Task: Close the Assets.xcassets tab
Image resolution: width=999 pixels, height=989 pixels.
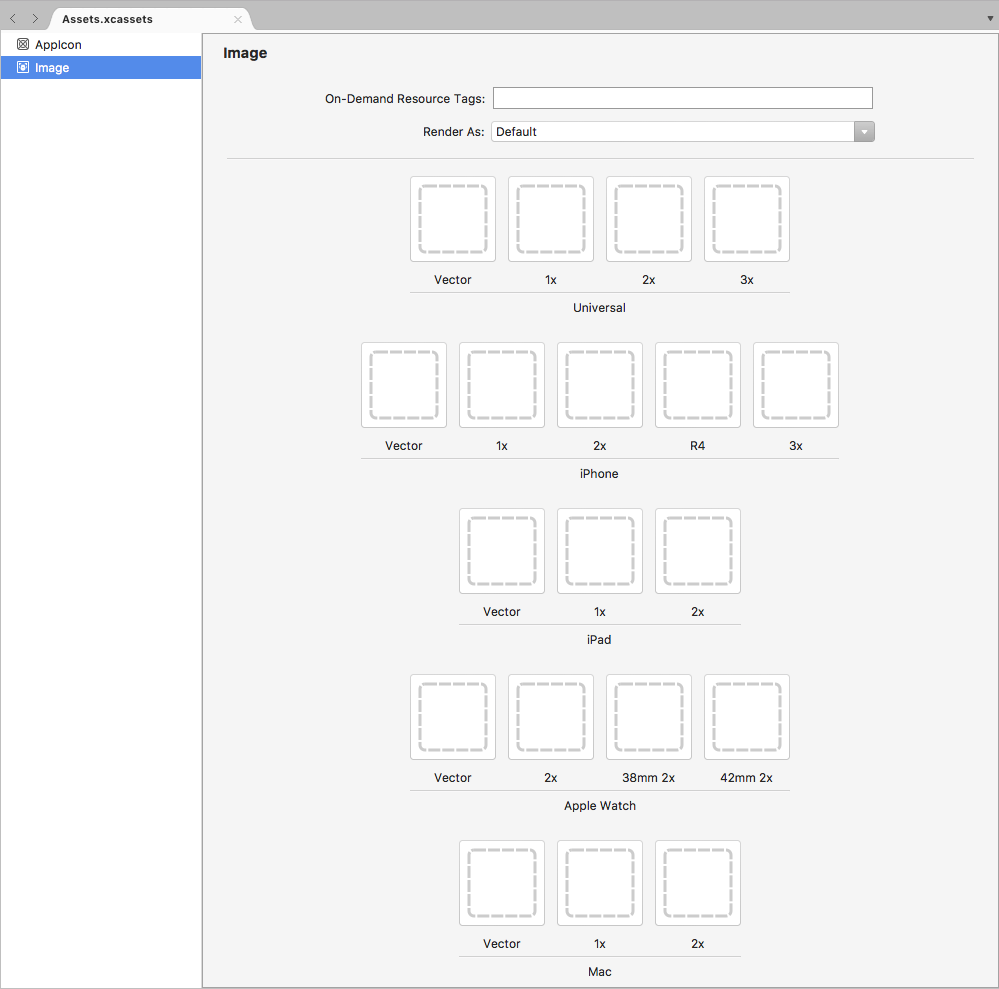Action: tap(238, 18)
